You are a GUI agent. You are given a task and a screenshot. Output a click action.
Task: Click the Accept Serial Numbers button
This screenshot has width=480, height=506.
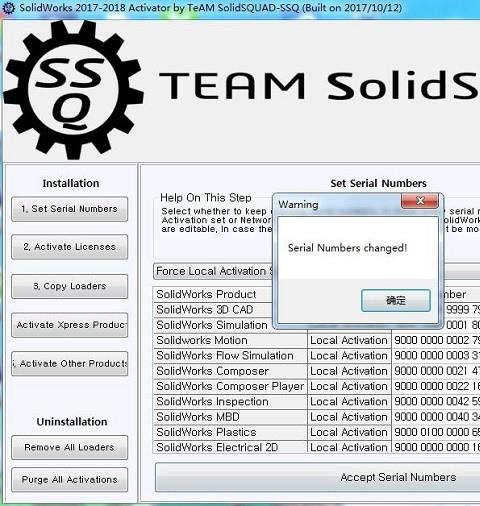coord(317,477)
